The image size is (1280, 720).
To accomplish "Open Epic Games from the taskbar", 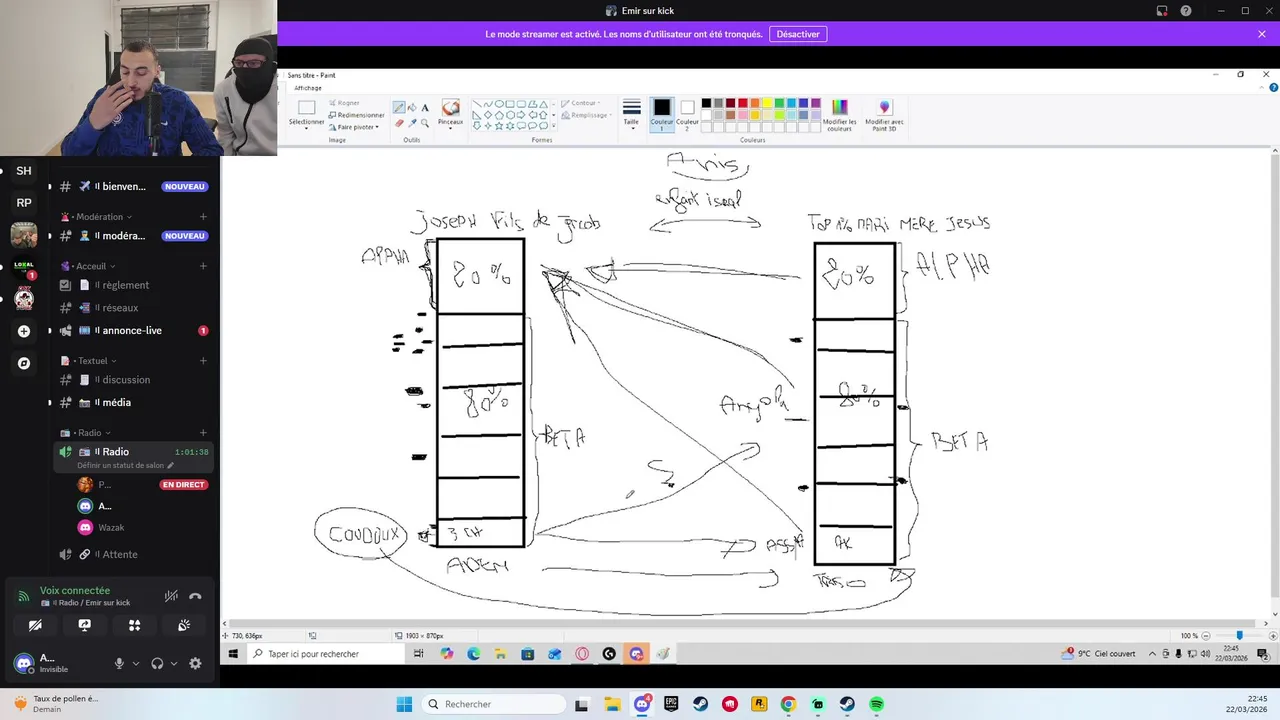I will pos(671,704).
